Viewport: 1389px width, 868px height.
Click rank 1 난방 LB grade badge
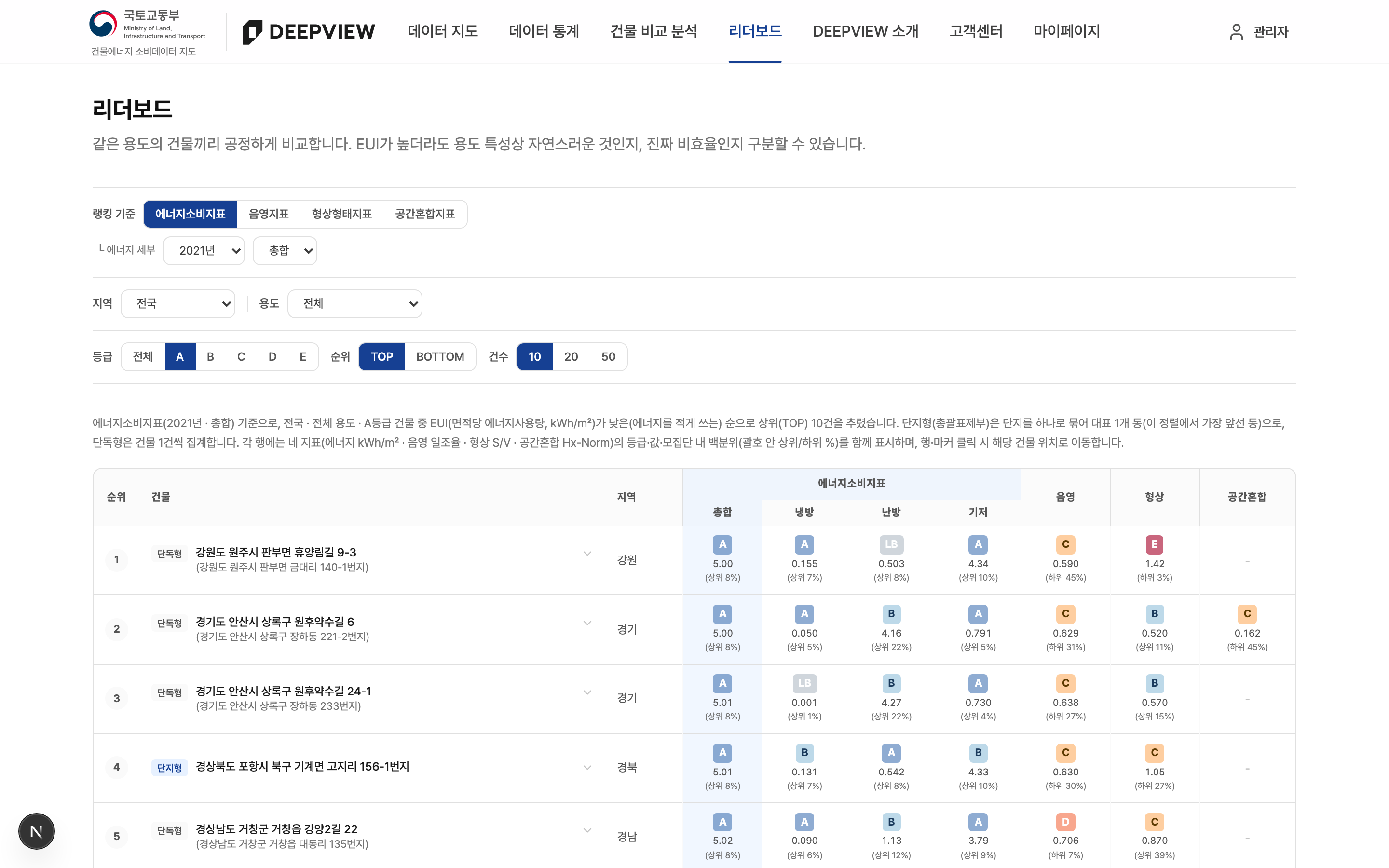[891, 544]
